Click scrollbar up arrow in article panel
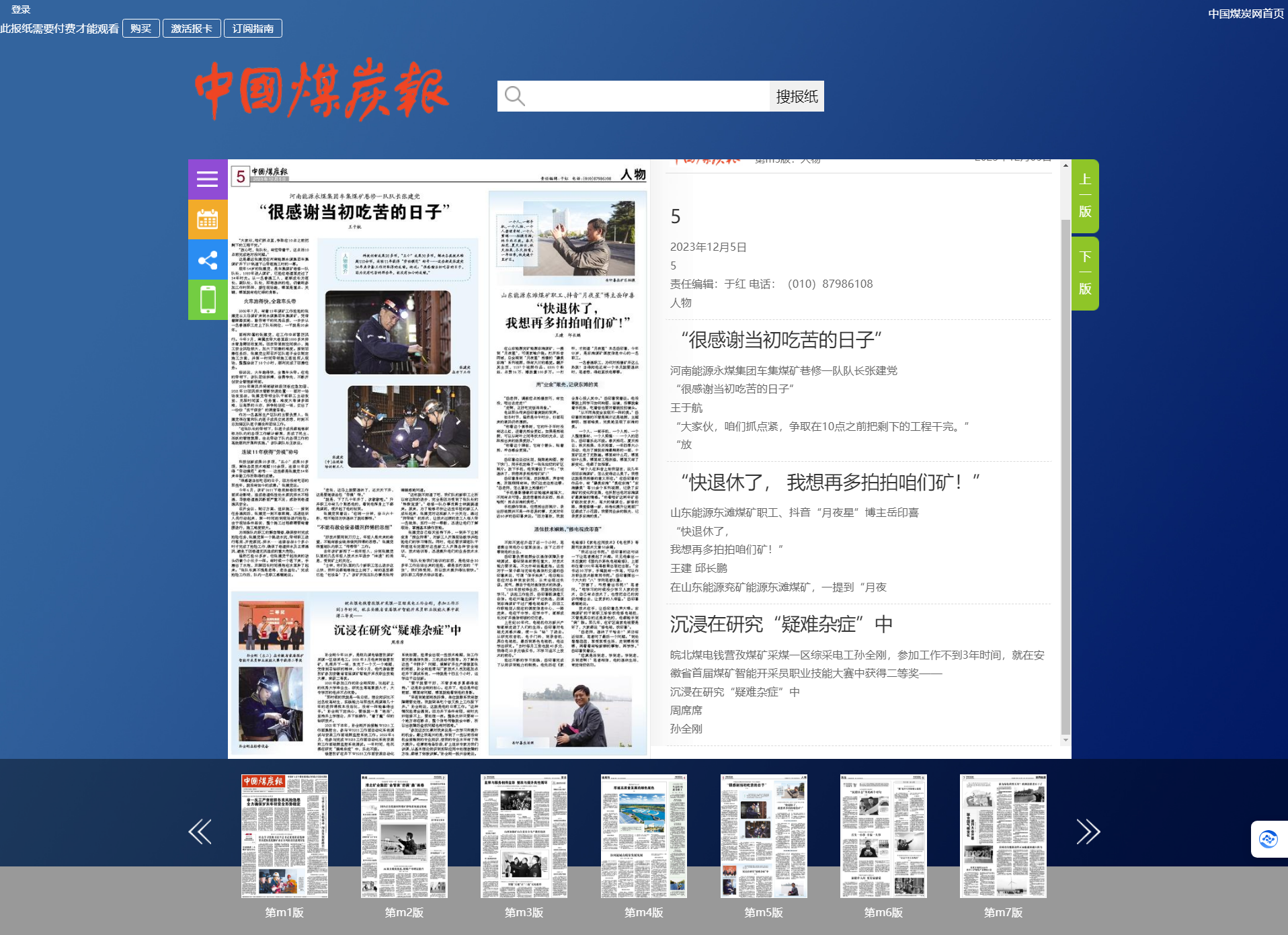 (1065, 165)
